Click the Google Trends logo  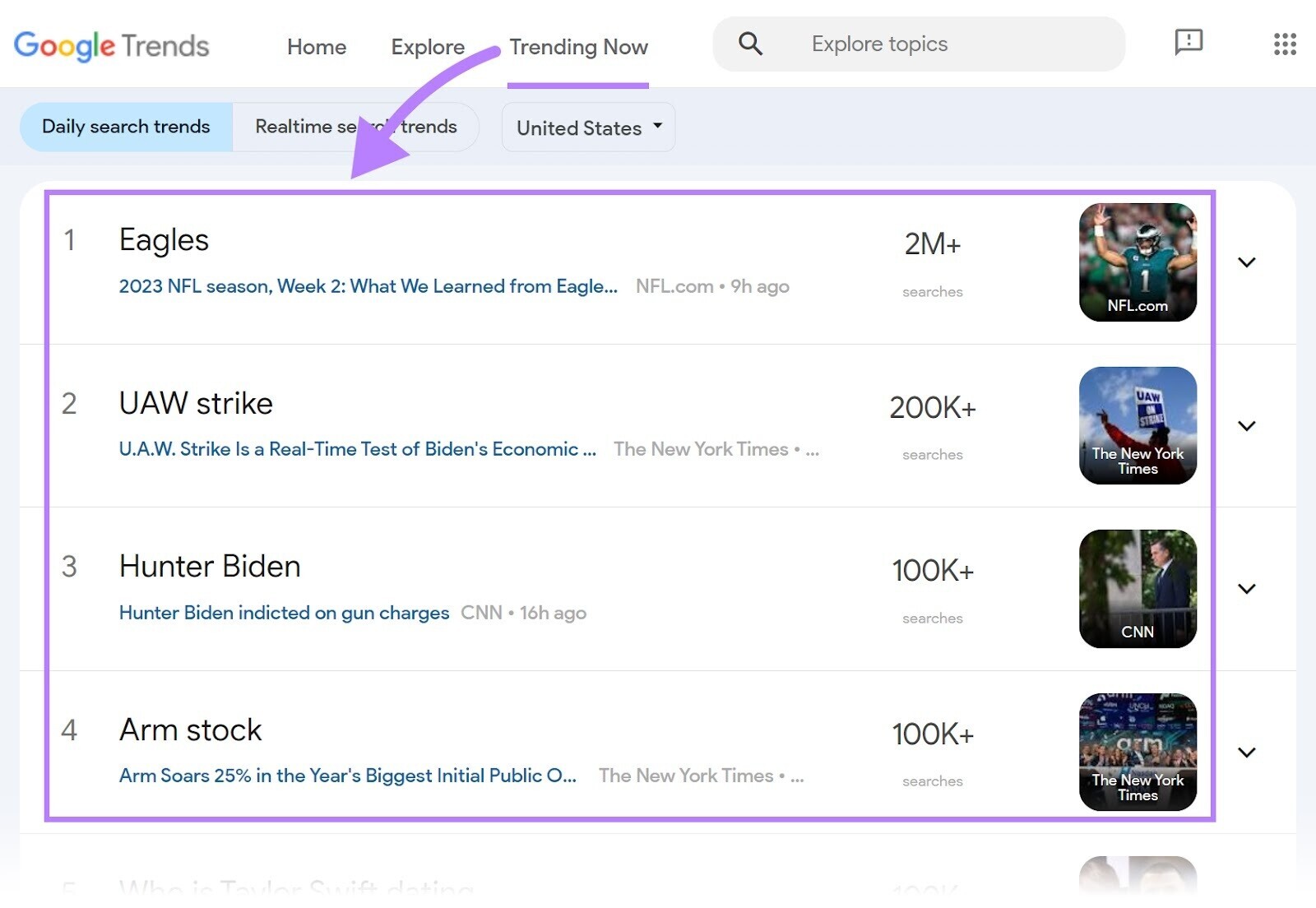111,46
